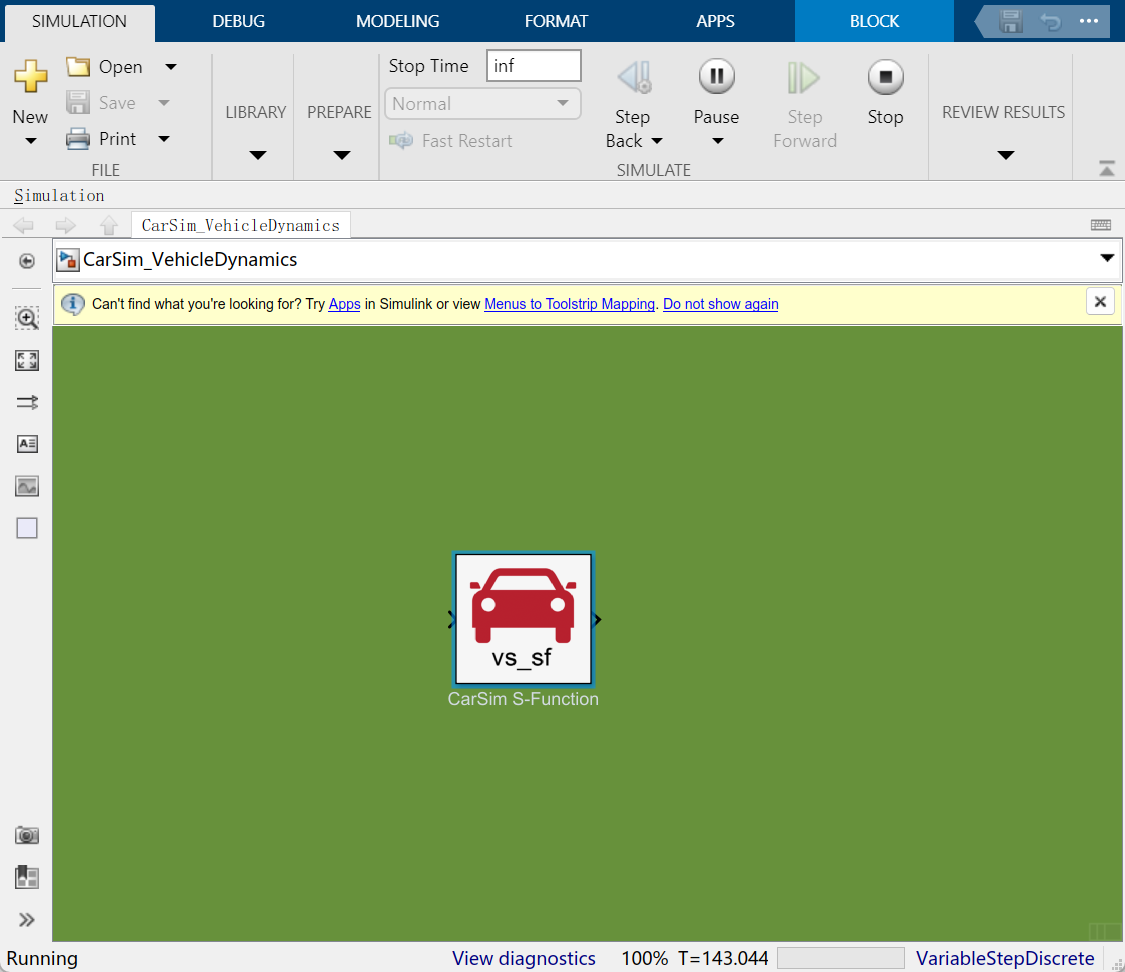This screenshot has height=972, width=1125.
Task: Switch to the DEBUG tab
Action: (x=238, y=22)
